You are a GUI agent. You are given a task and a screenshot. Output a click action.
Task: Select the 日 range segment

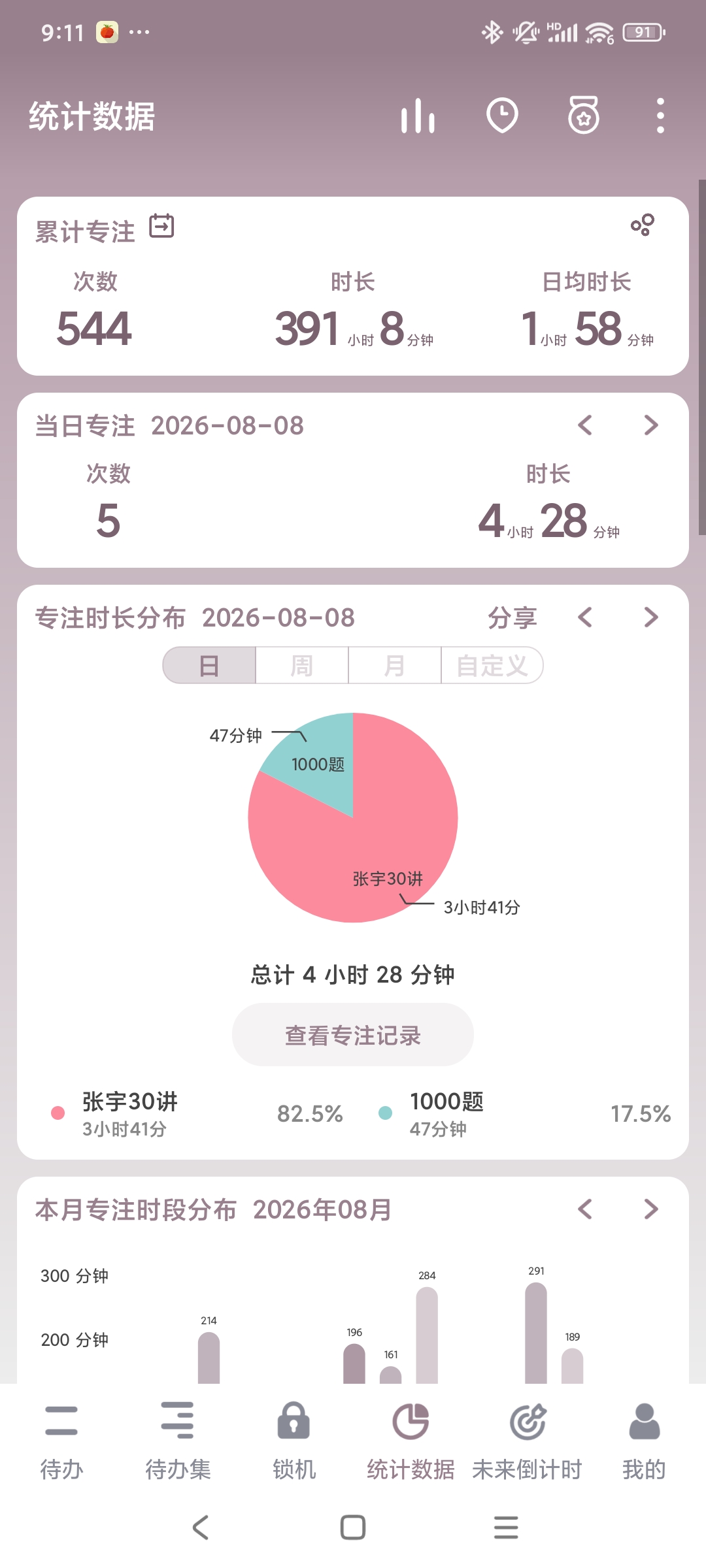tap(209, 666)
